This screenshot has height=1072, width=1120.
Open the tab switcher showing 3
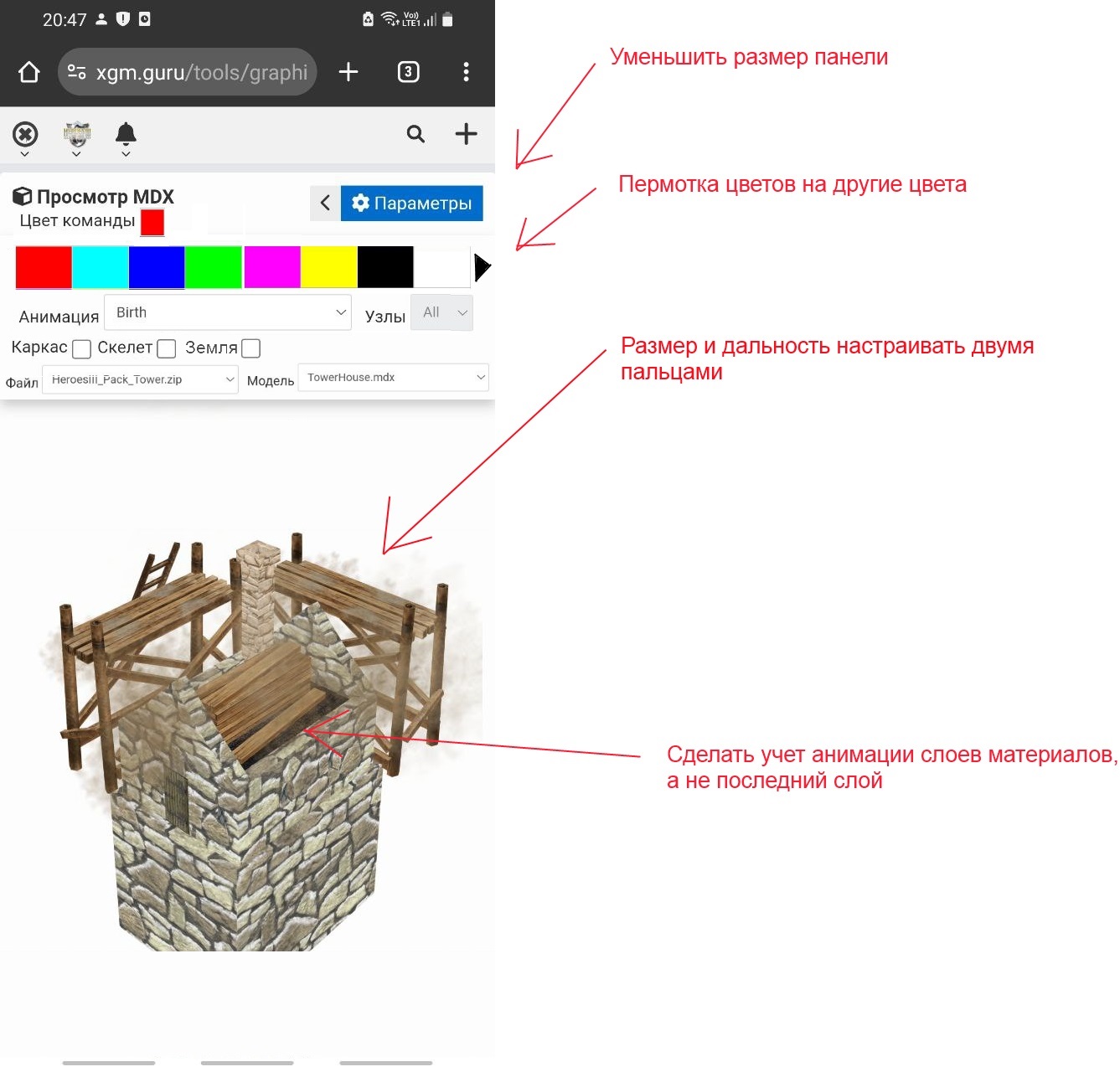[x=408, y=72]
